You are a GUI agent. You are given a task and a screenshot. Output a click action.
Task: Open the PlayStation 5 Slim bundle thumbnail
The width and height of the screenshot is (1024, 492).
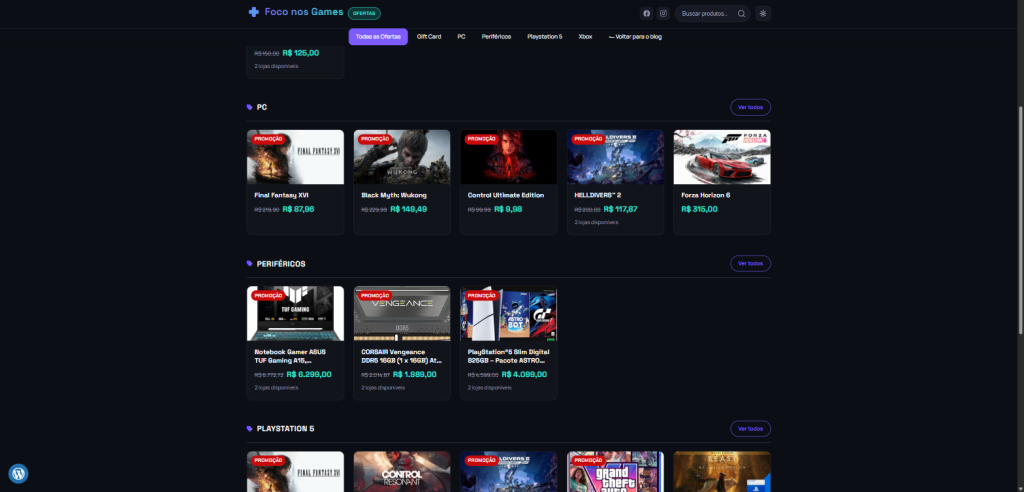pyautogui.click(x=509, y=314)
